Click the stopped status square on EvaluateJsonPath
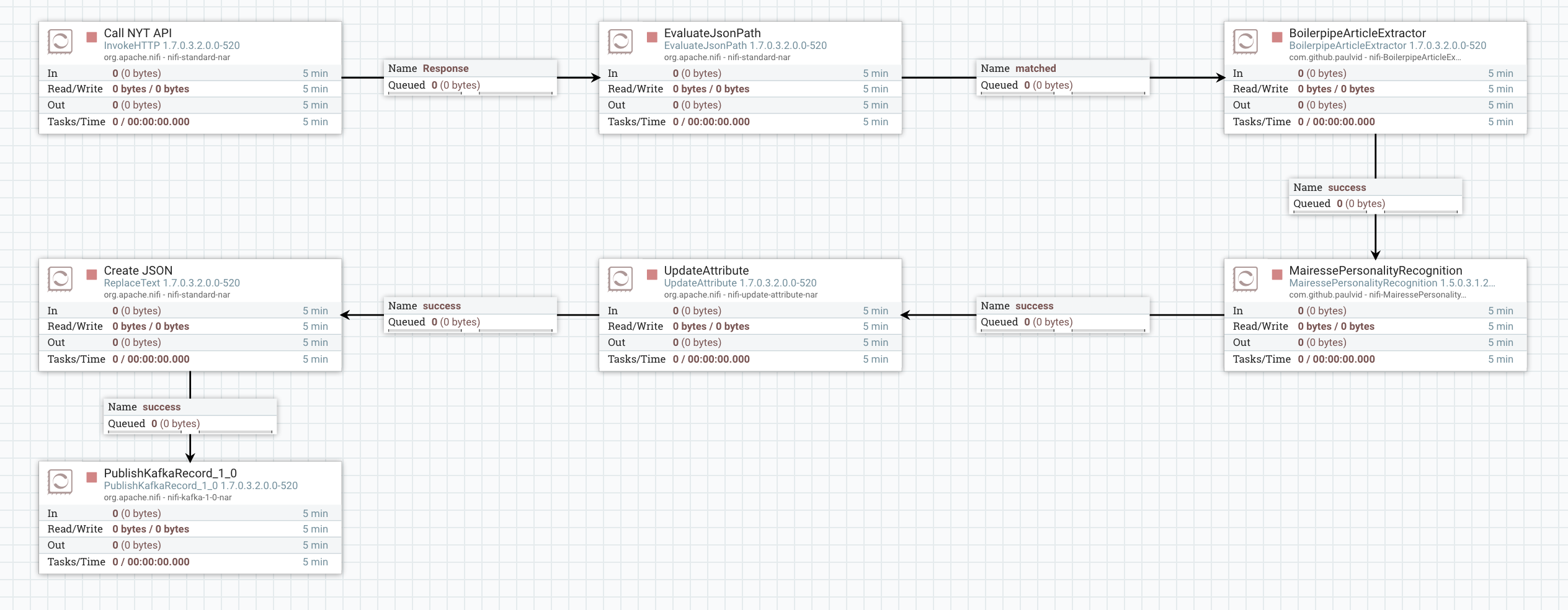 652,37
